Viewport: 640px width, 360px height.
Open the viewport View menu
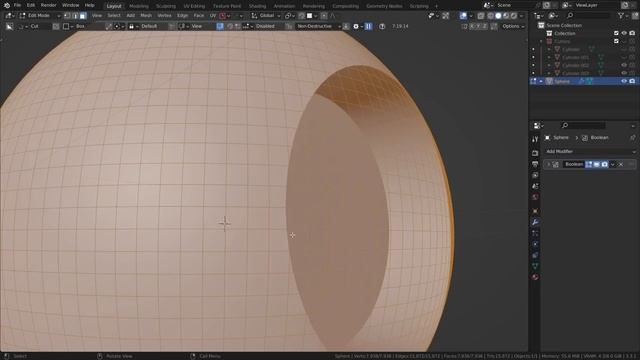point(97,16)
